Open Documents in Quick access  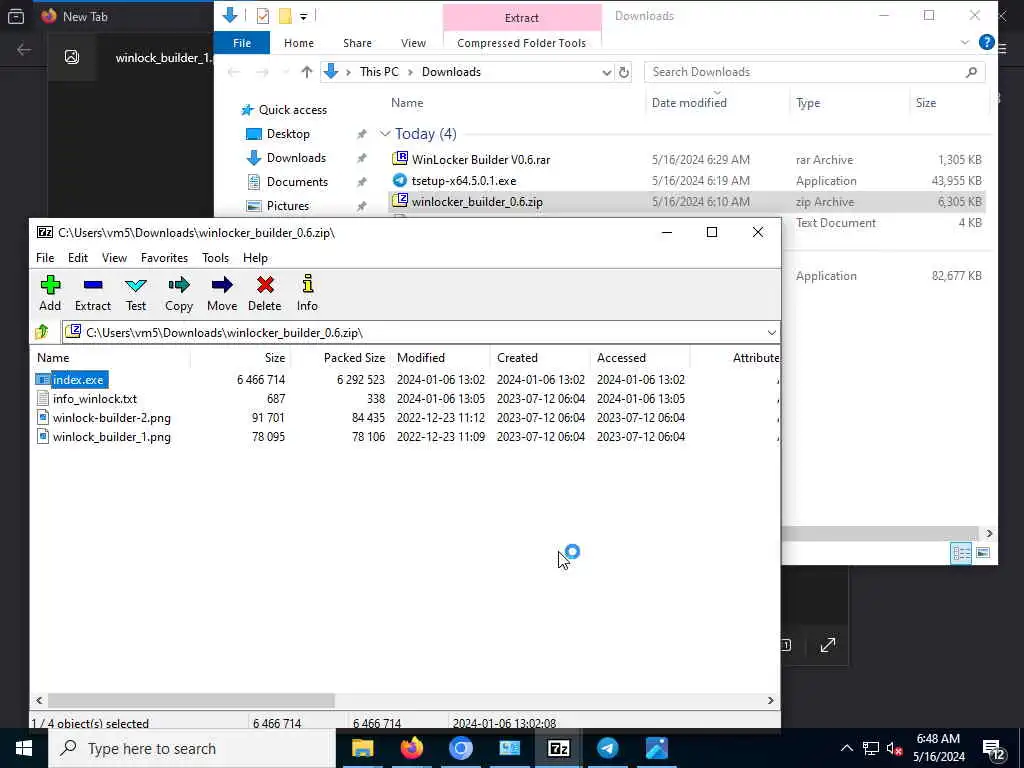coord(297,182)
